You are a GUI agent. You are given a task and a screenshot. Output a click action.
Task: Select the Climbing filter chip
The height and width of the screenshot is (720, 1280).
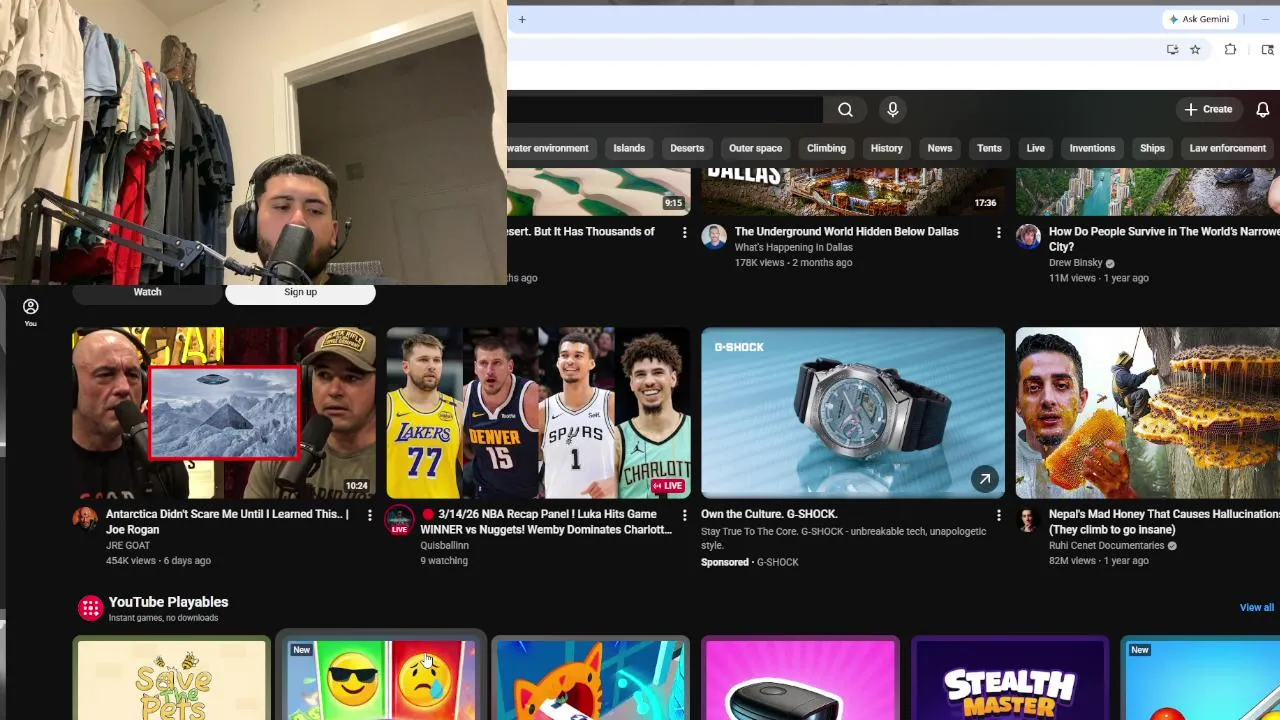[x=826, y=148]
